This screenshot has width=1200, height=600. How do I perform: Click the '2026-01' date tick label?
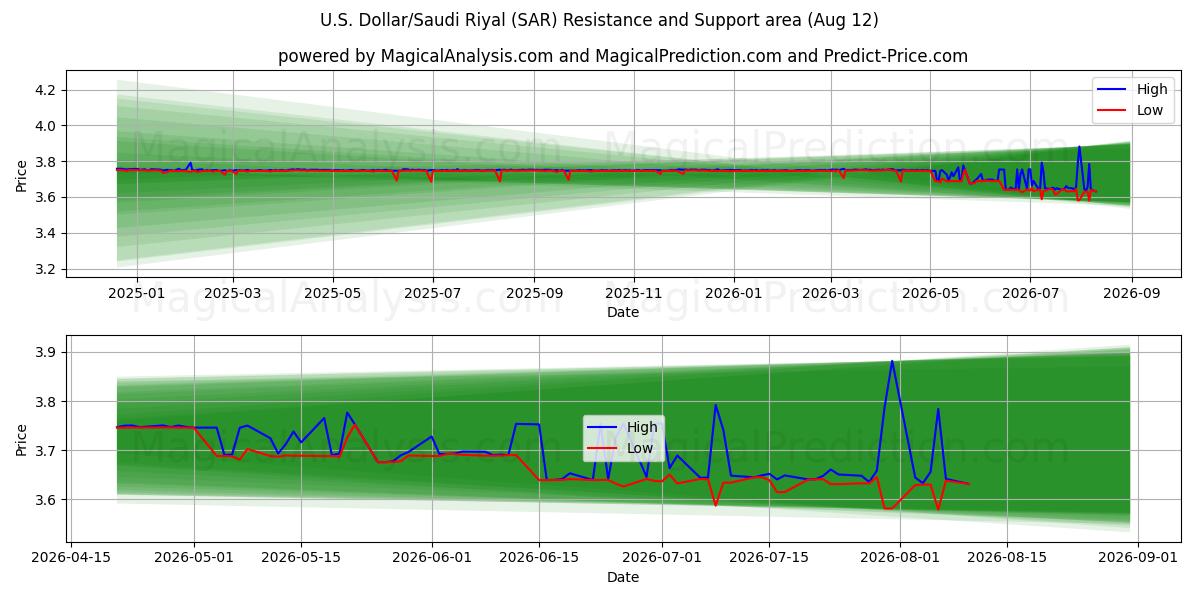(x=733, y=295)
